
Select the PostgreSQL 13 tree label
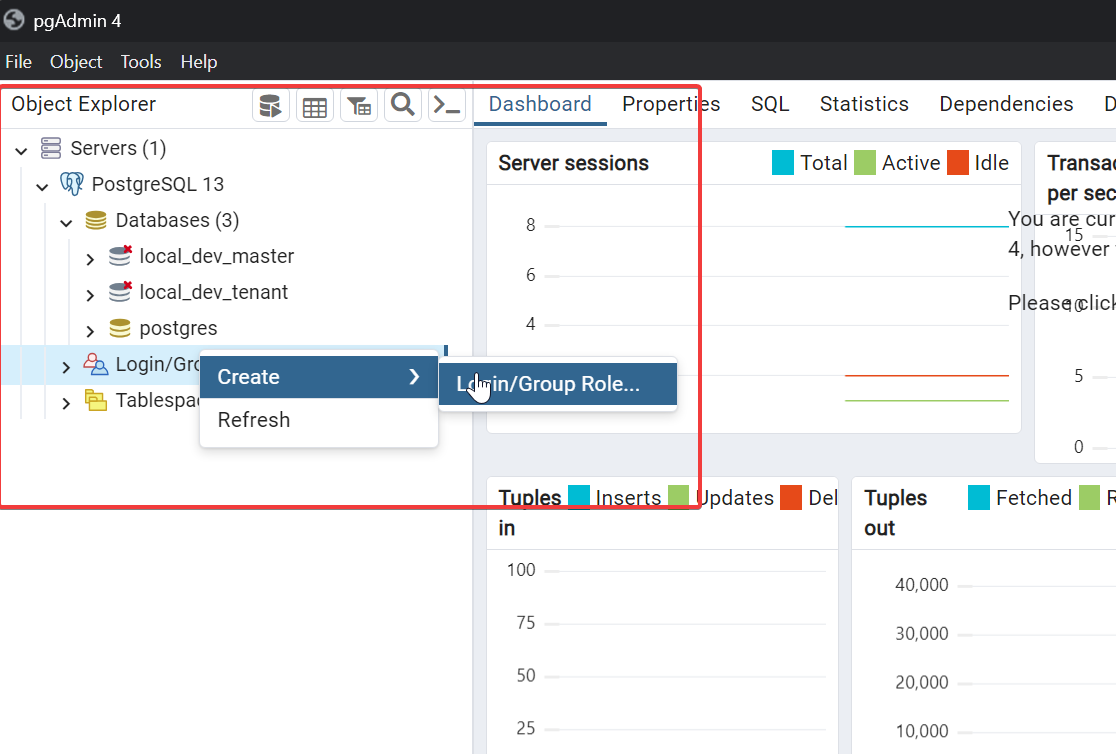tap(158, 184)
